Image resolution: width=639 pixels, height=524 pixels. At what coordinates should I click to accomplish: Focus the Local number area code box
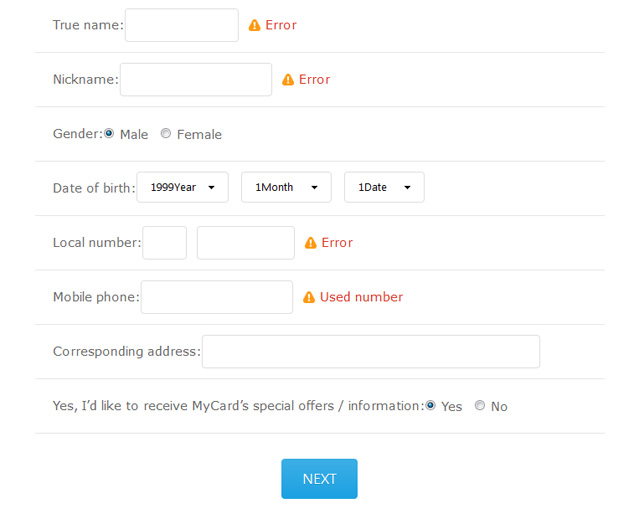coord(165,243)
